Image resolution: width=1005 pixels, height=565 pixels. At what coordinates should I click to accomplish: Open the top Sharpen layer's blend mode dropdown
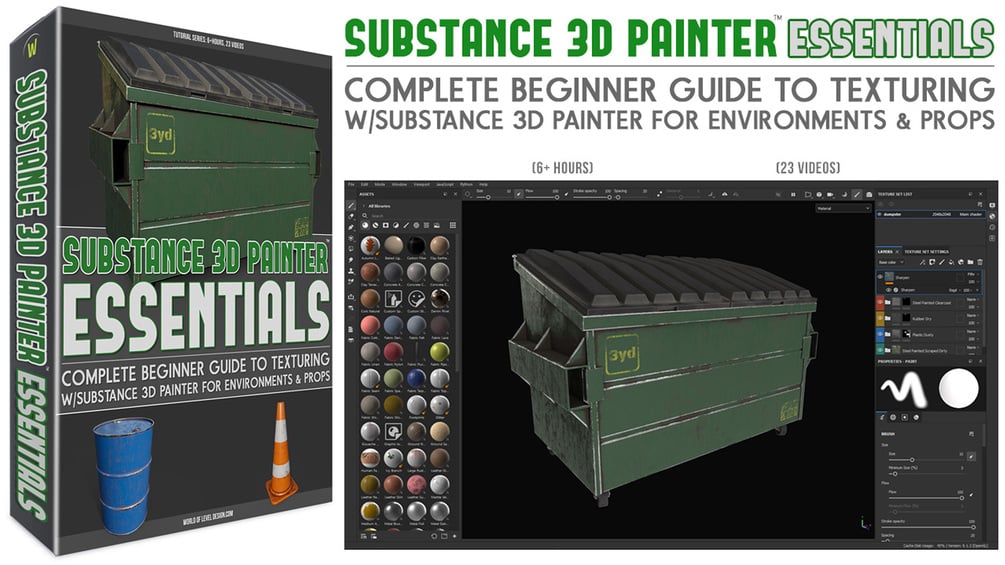[x=974, y=274]
